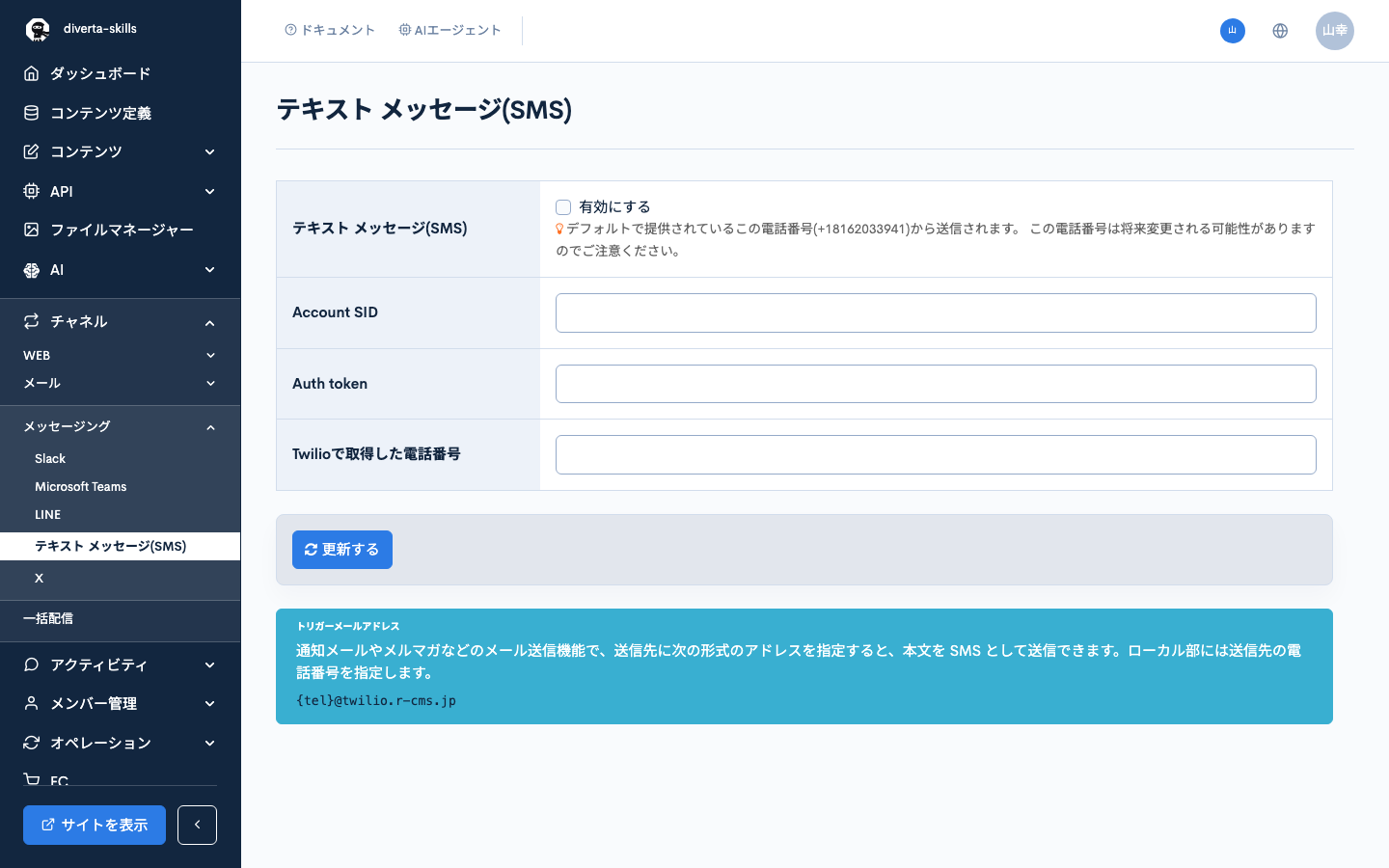Click the サイトを表示 button
Viewport: 1389px width, 868px height.
click(x=95, y=825)
